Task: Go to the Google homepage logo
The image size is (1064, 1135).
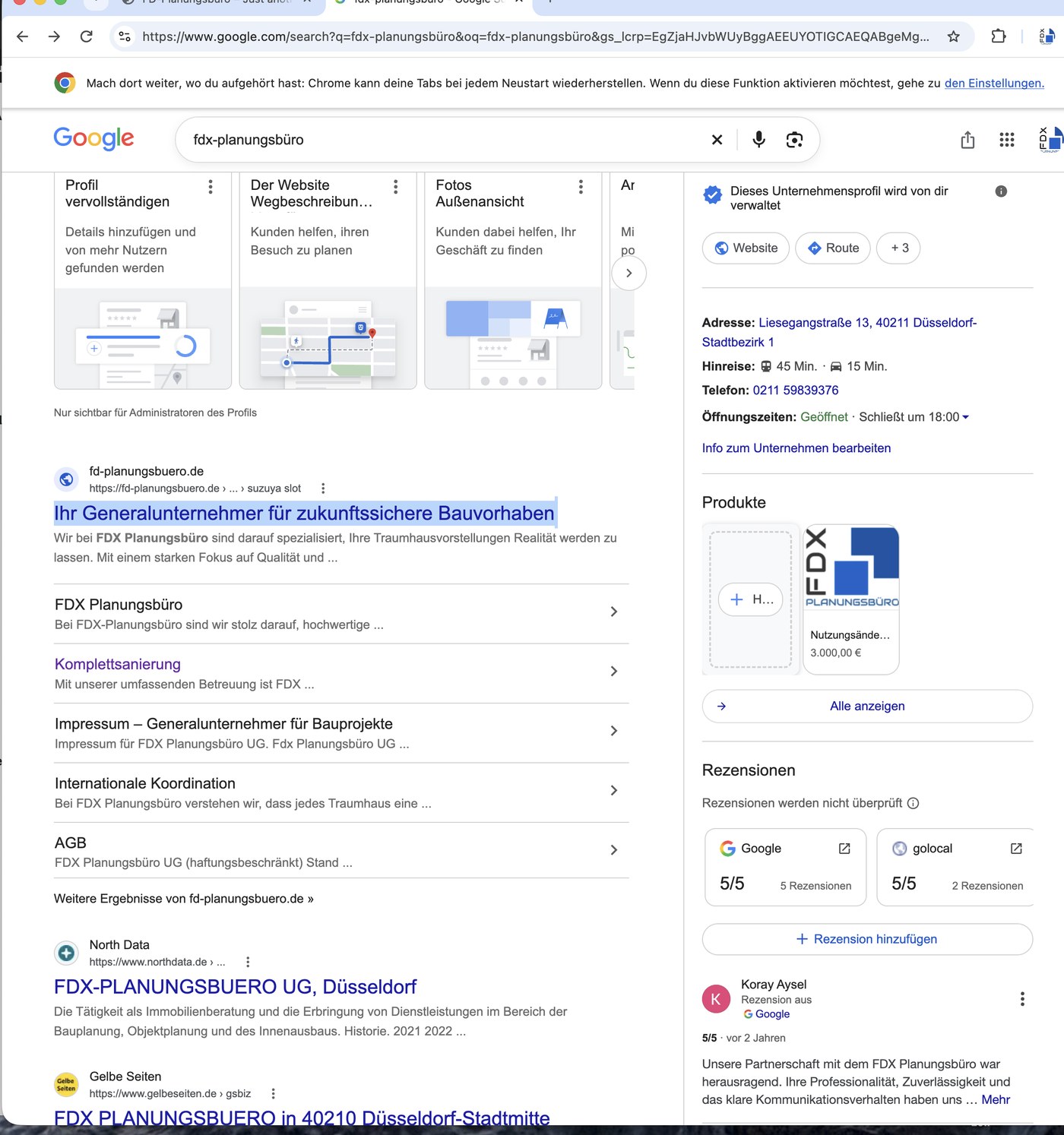Action: coord(93,138)
